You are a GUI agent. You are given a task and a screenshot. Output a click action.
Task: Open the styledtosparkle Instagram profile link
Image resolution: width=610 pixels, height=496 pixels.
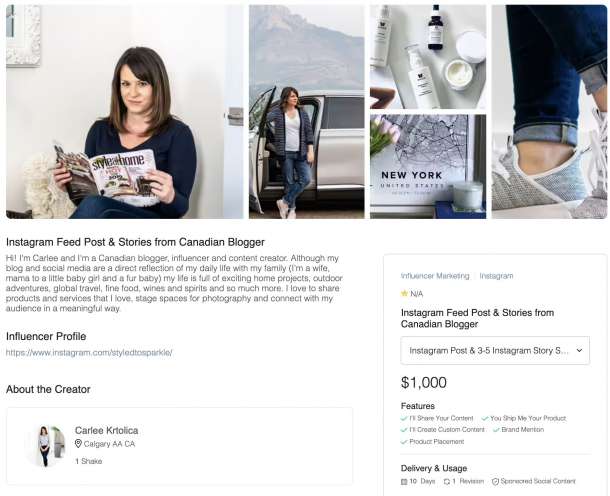89,353
